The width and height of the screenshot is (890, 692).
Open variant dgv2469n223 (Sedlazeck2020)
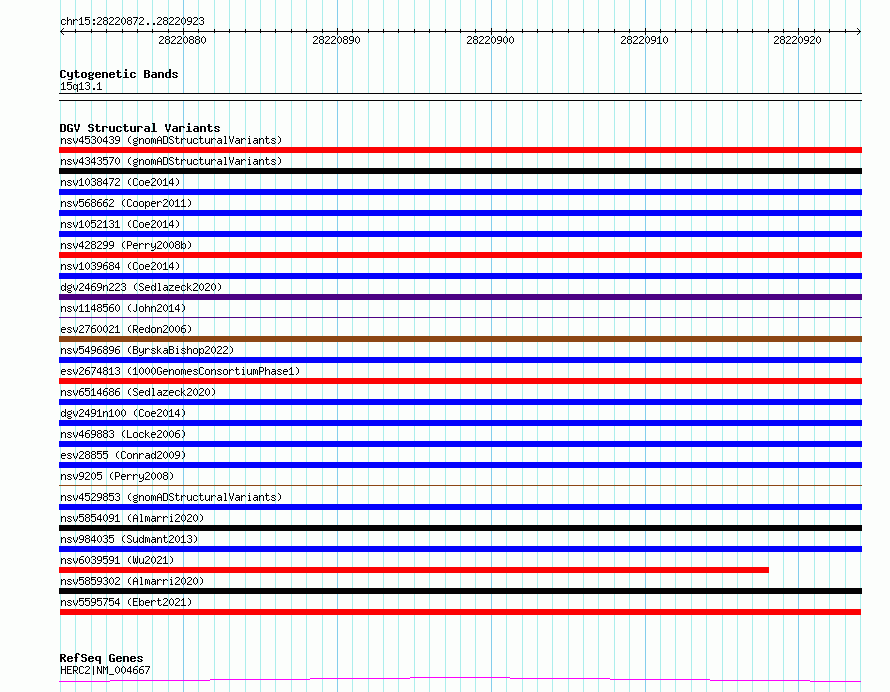(x=141, y=287)
